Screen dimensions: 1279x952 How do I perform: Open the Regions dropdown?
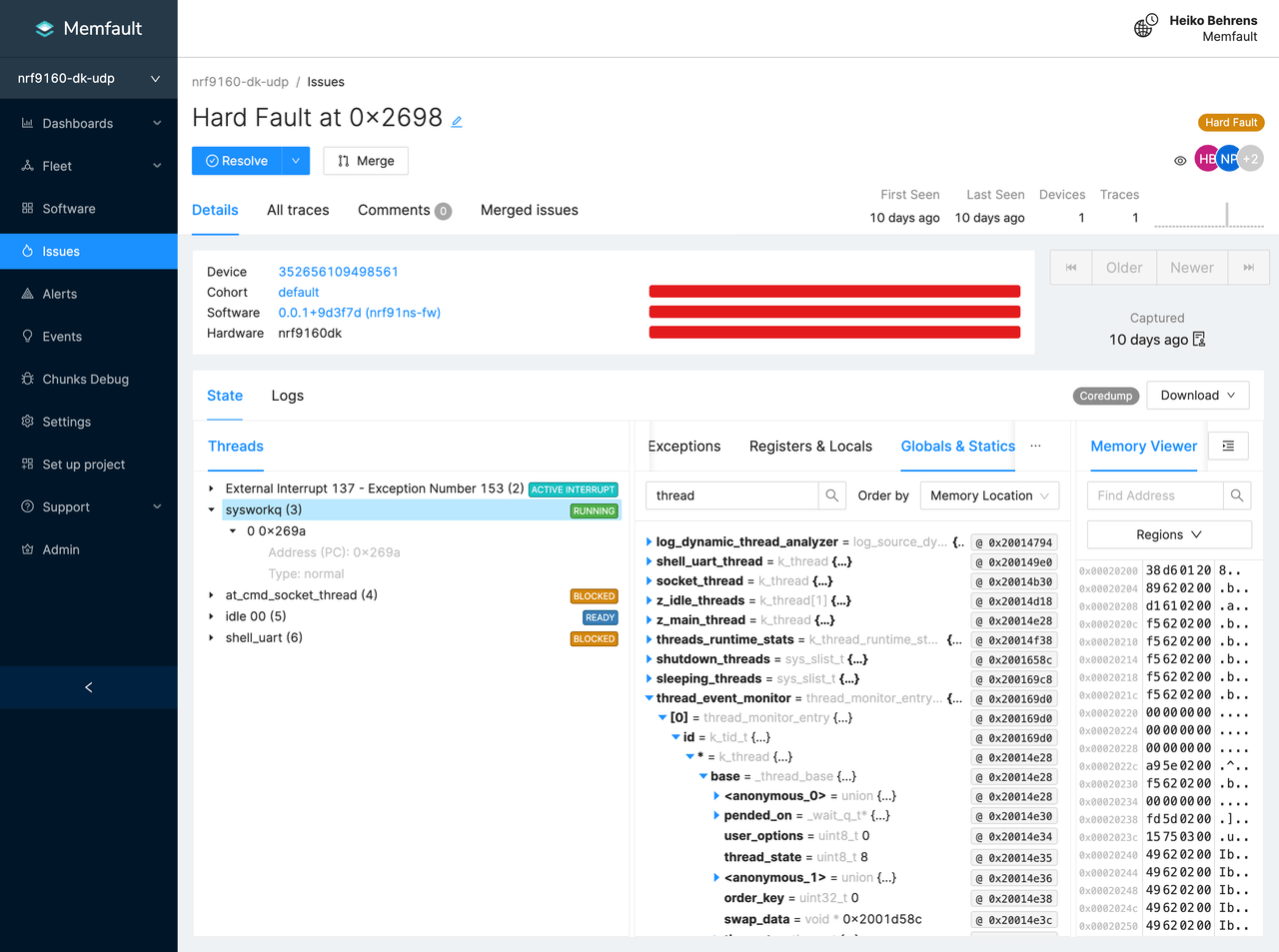(x=1168, y=534)
